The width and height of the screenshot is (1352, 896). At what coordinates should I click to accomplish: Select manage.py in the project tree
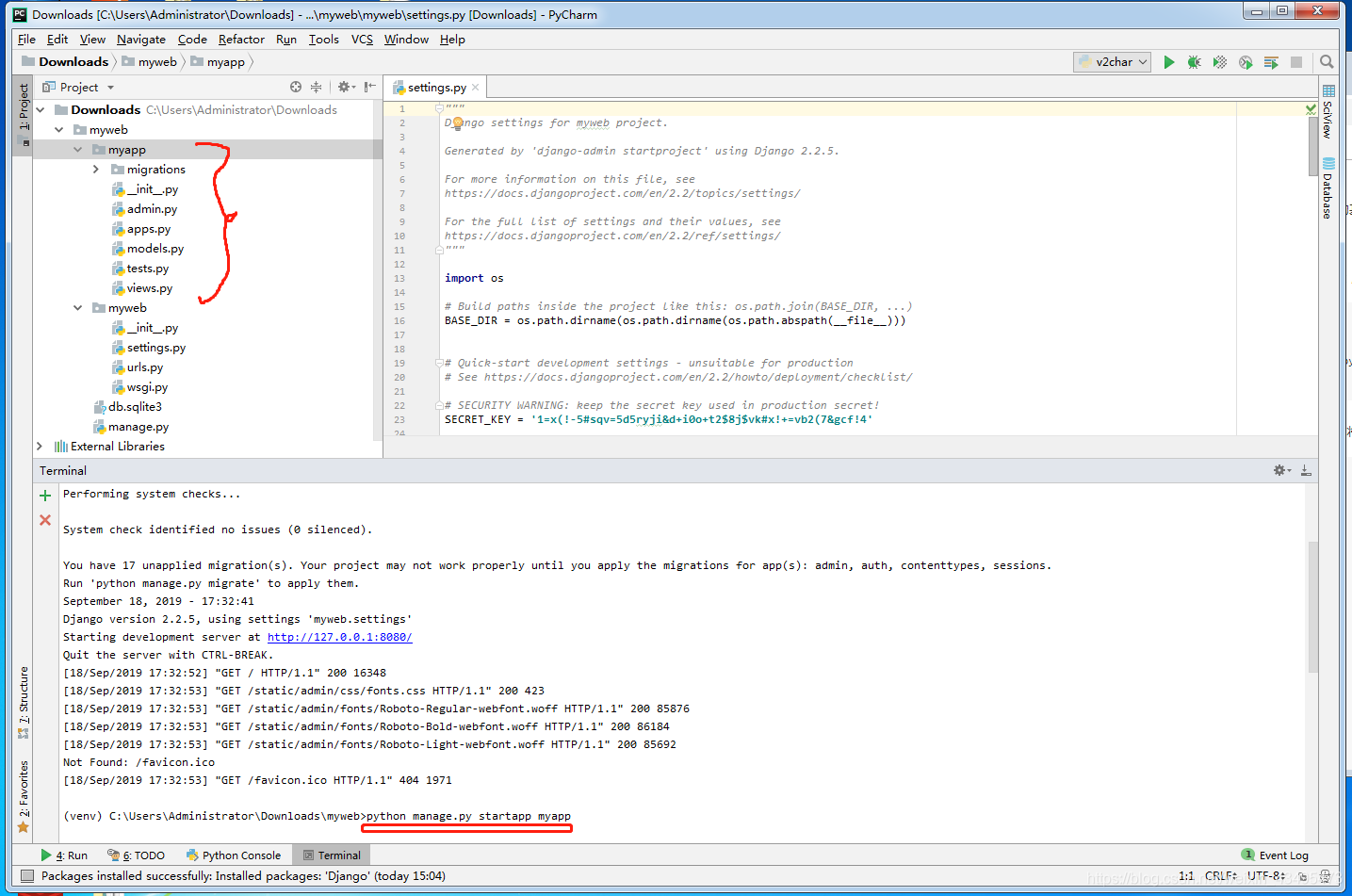(x=138, y=427)
